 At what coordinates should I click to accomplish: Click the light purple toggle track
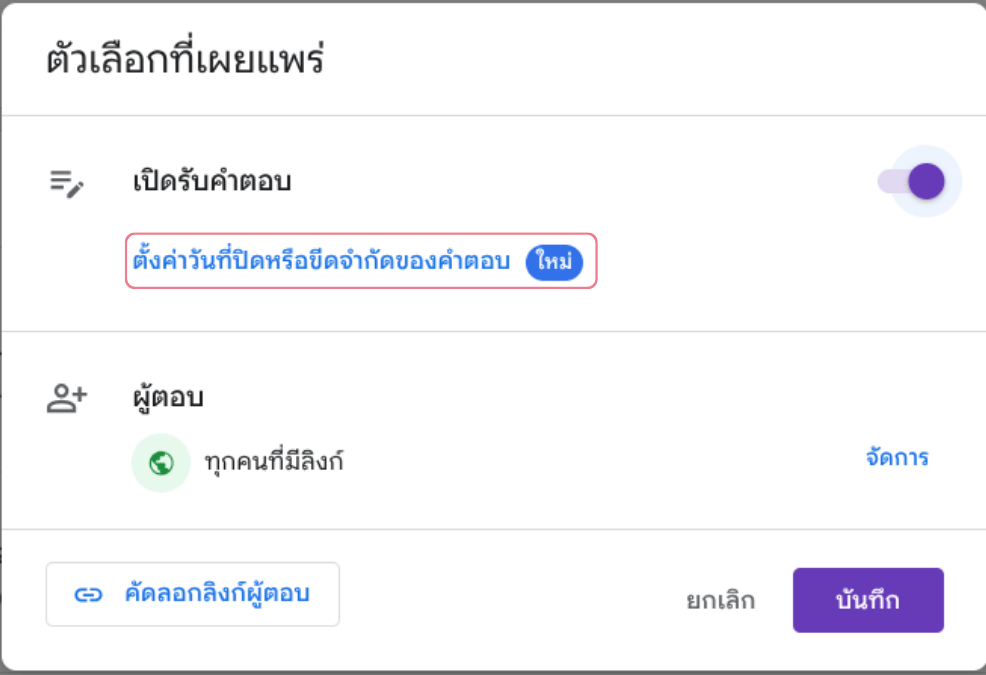click(x=889, y=182)
